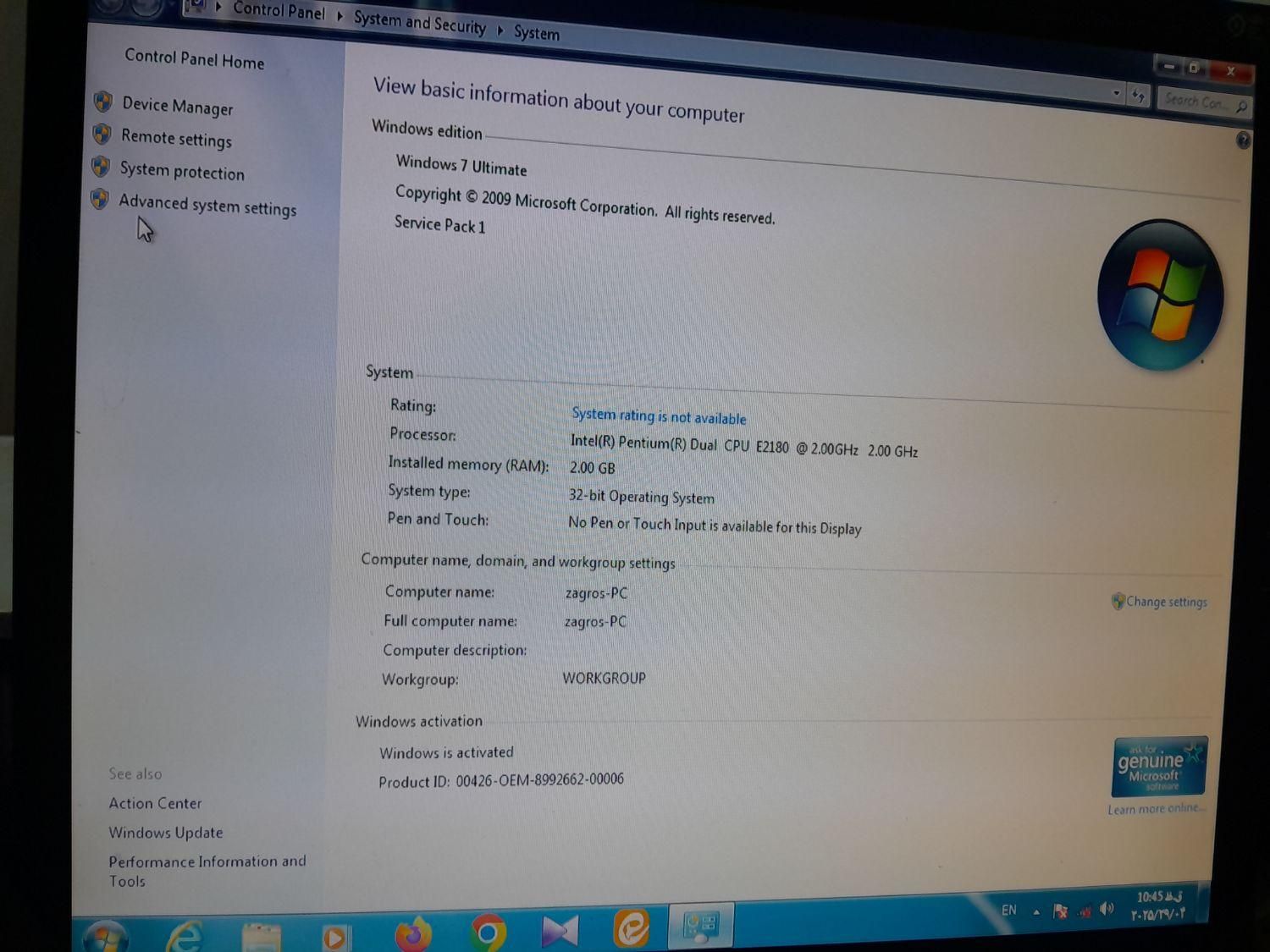Viewport: 1270px width, 952px height.
Task: Click the Change settings shield icon
Action: (1118, 601)
